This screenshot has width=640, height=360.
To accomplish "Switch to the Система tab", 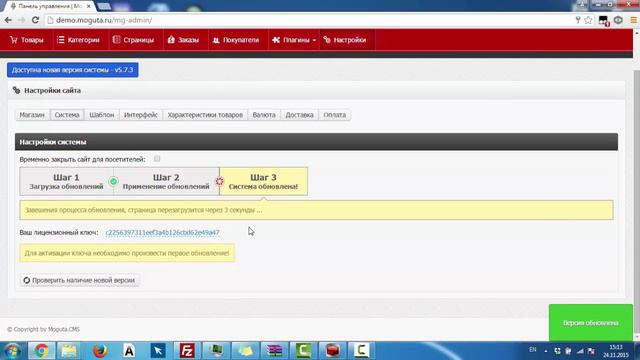I will [67, 115].
